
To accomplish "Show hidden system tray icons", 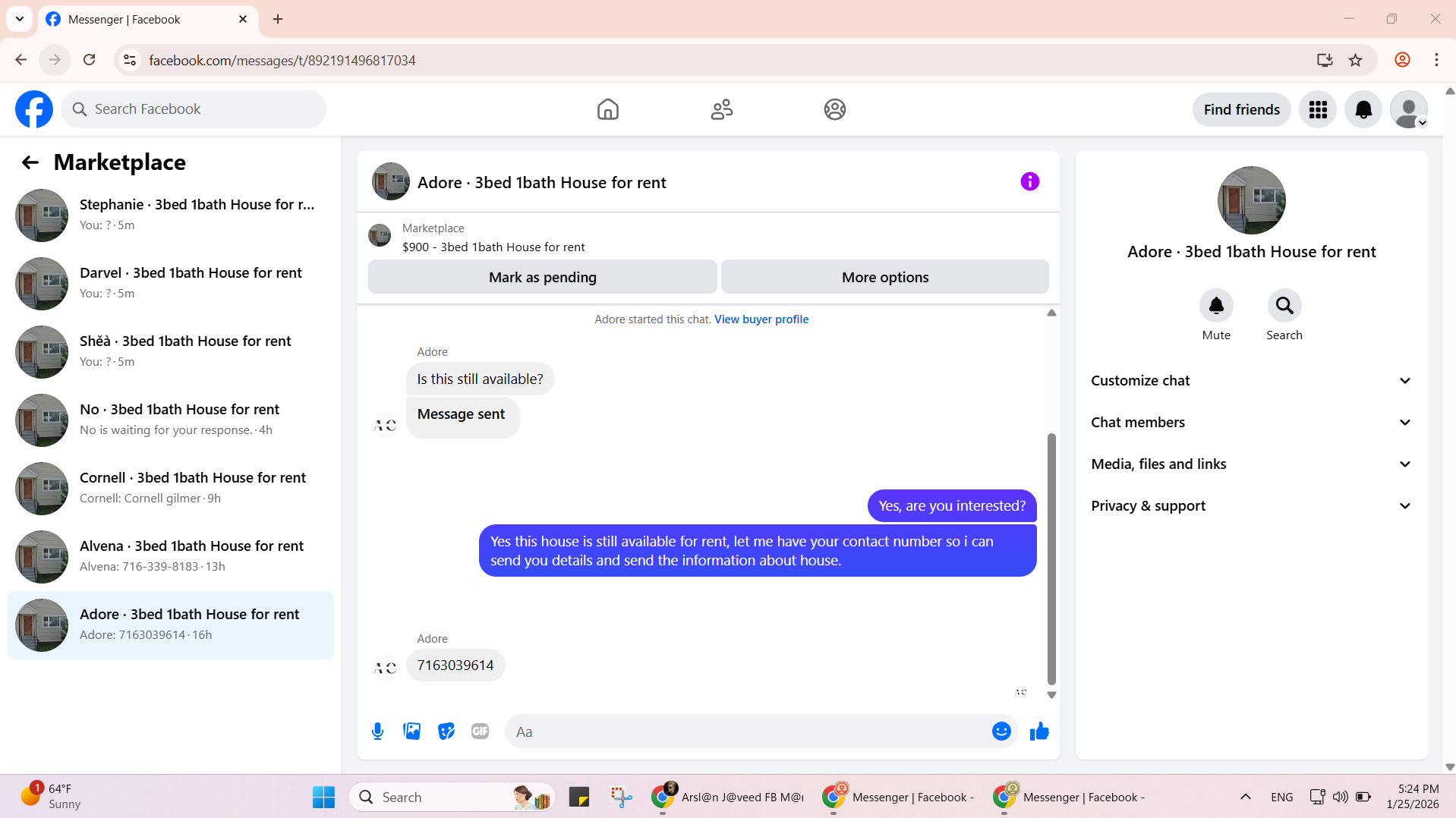I will coord(1245,797).
